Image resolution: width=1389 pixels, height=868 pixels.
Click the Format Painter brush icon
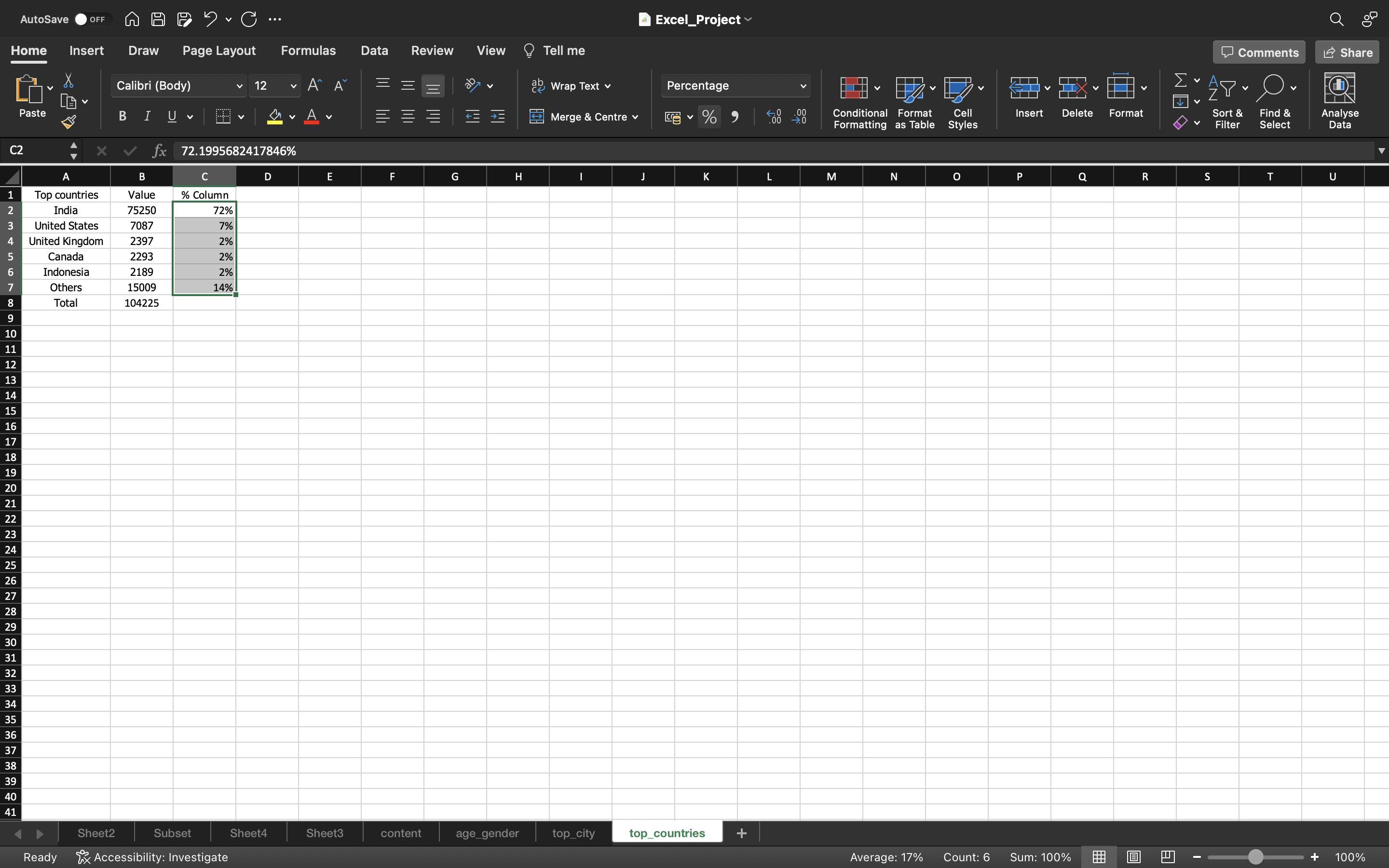point(68,122)
